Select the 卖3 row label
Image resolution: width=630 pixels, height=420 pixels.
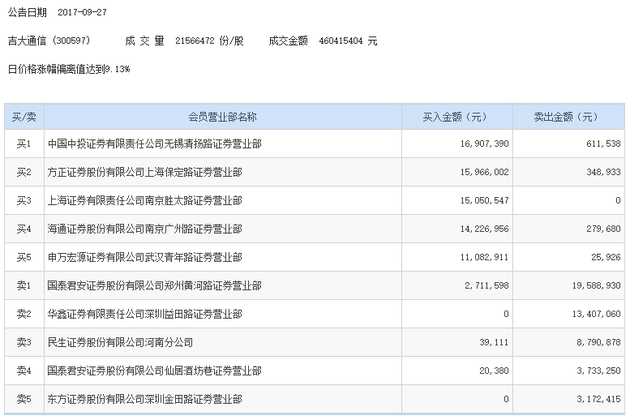24,342
